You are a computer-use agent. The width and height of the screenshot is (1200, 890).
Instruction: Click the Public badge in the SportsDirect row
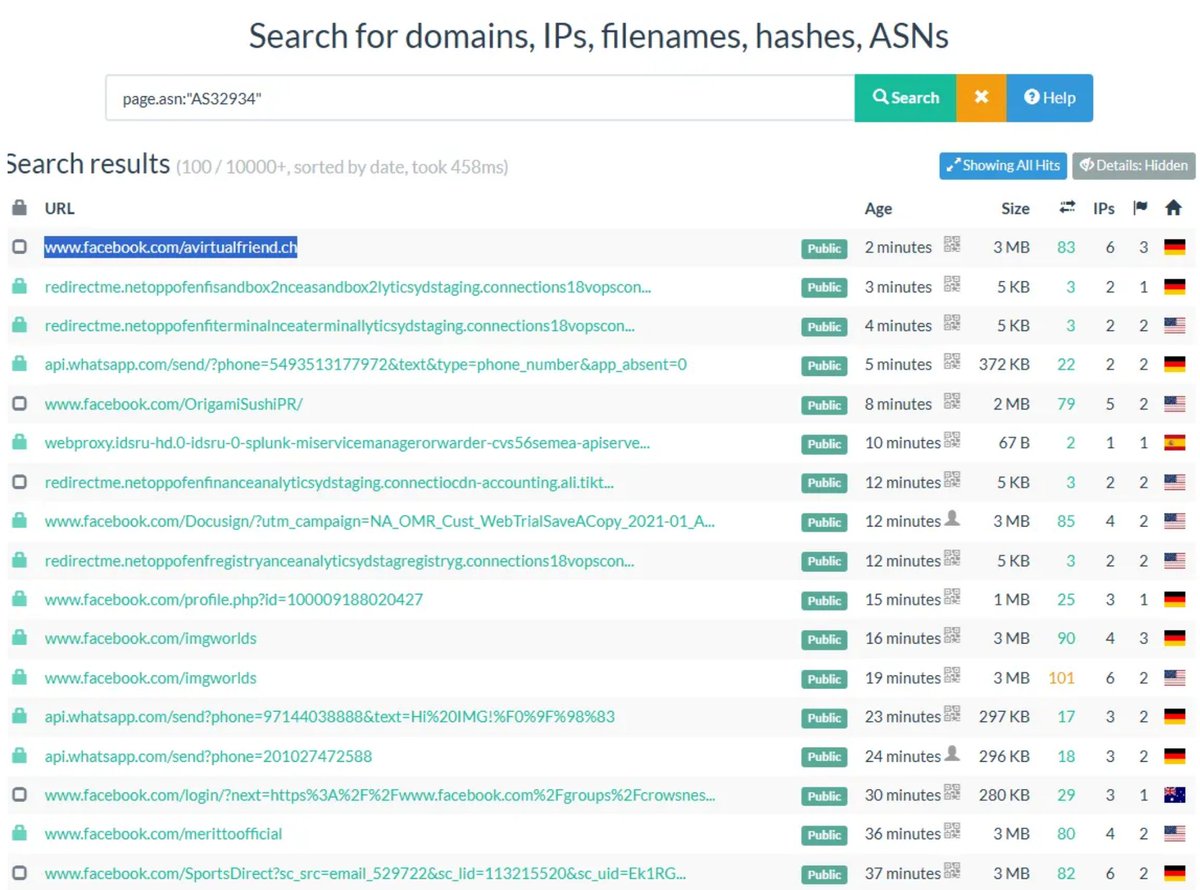(x=824, y=875)
